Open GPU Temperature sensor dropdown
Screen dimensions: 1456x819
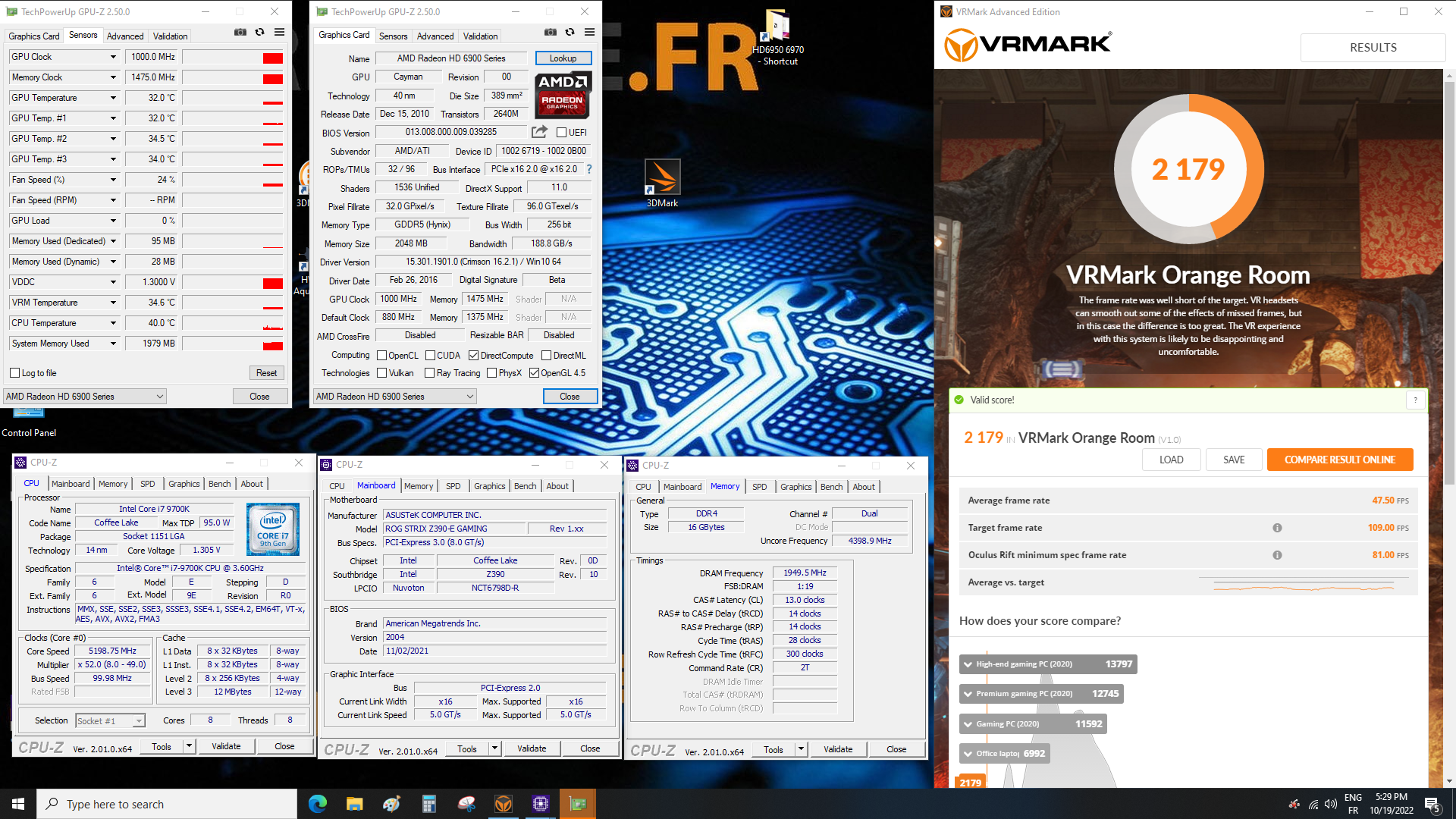click(x=113, y=98)
